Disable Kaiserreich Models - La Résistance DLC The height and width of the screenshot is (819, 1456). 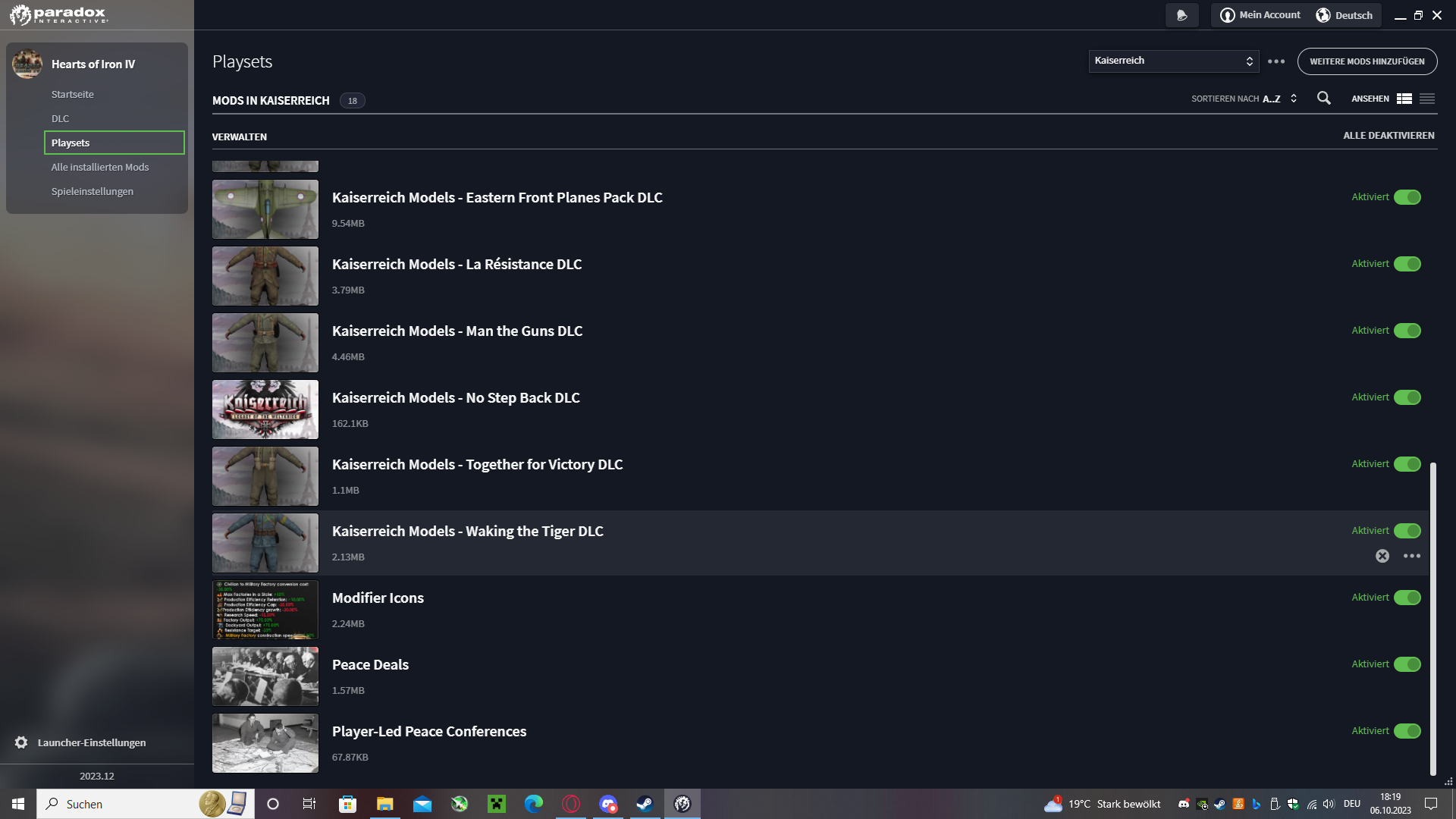click(1408, 264)
